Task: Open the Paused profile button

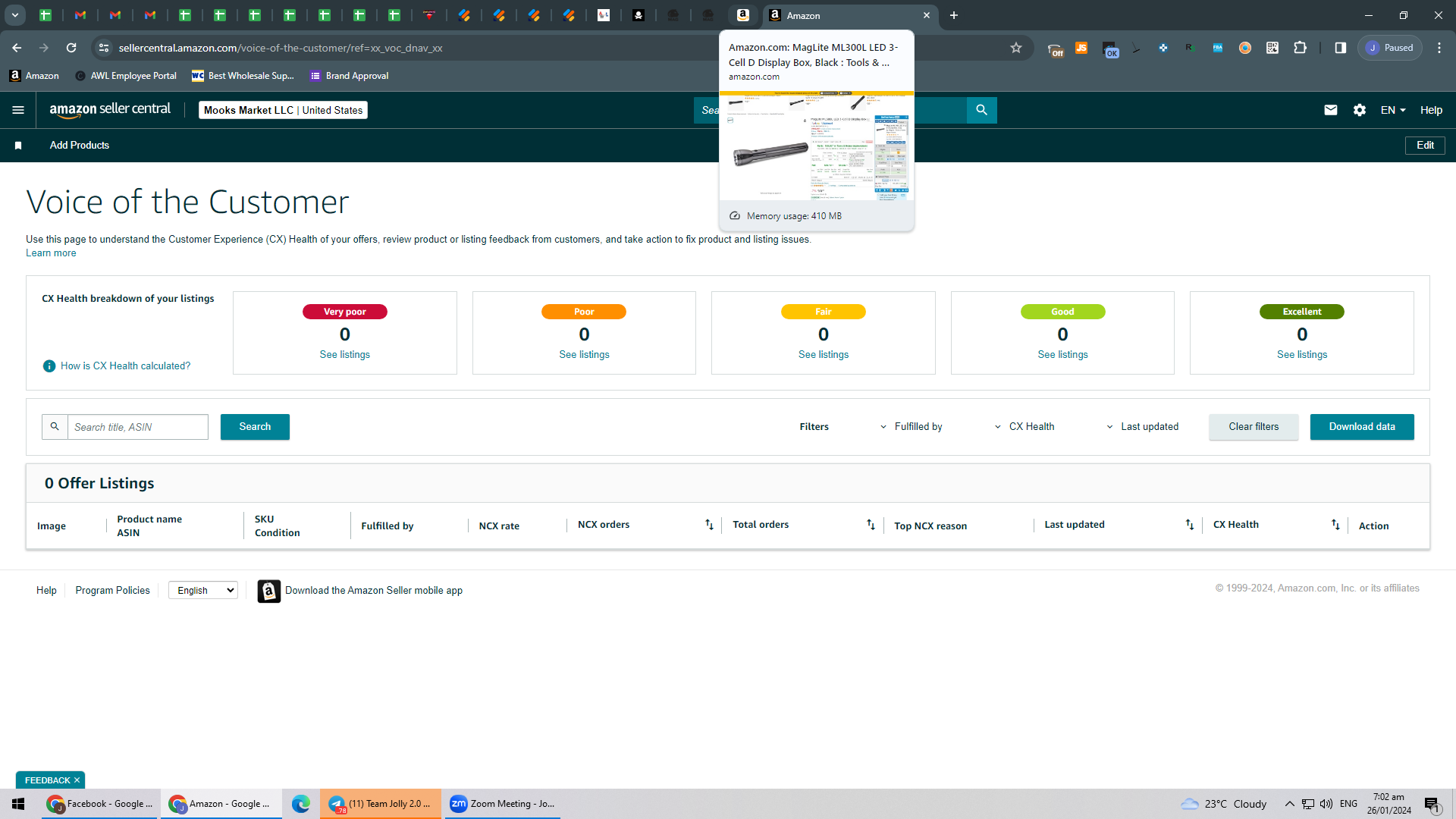Action: pyautogui.click(x=1390, y=48)
